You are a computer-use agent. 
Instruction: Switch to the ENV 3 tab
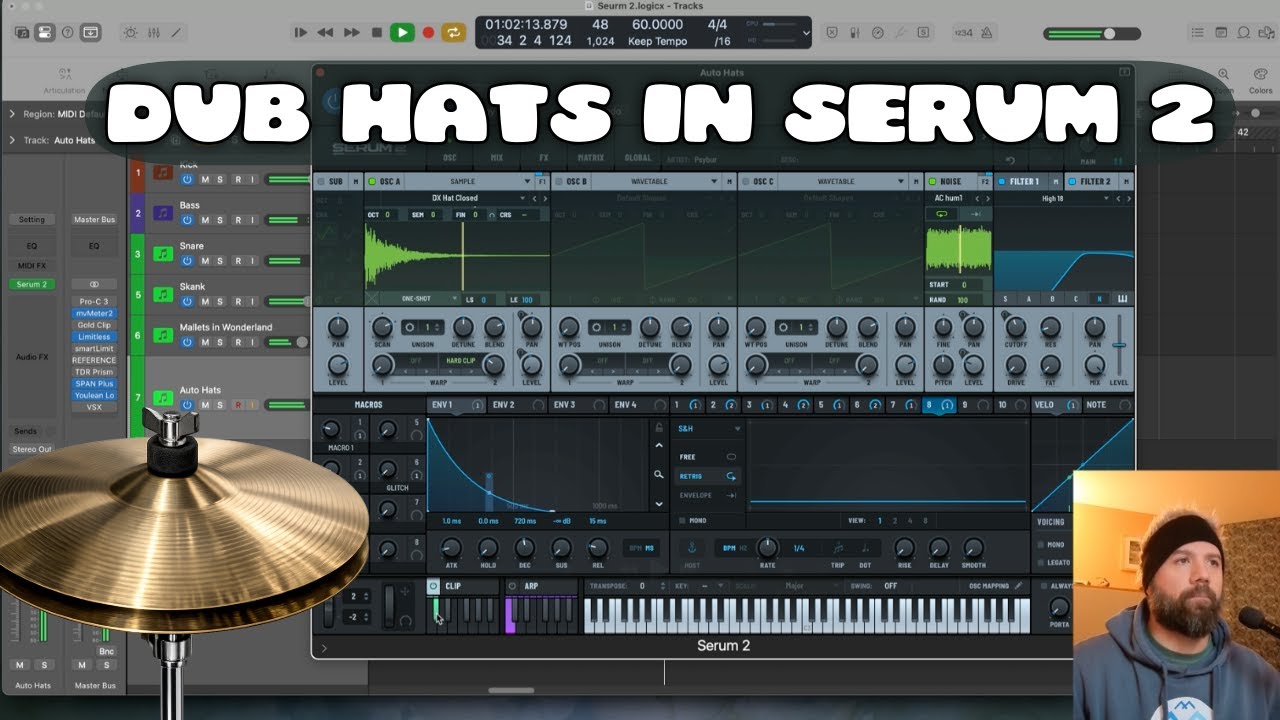(578, 405)
